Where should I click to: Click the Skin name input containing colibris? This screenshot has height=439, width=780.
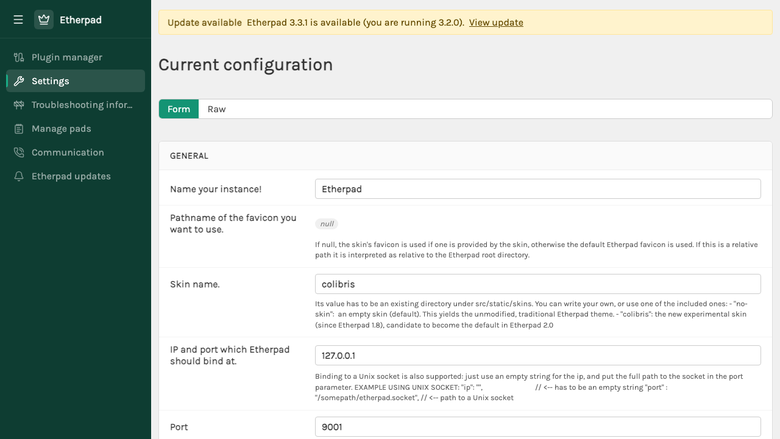click(538, 284)
